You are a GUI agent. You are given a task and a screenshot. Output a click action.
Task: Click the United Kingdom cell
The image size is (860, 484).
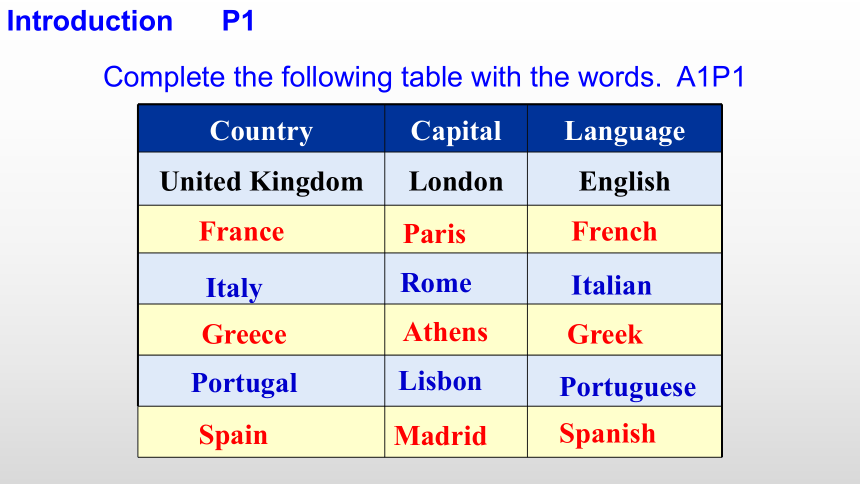(x=261, y=179)
